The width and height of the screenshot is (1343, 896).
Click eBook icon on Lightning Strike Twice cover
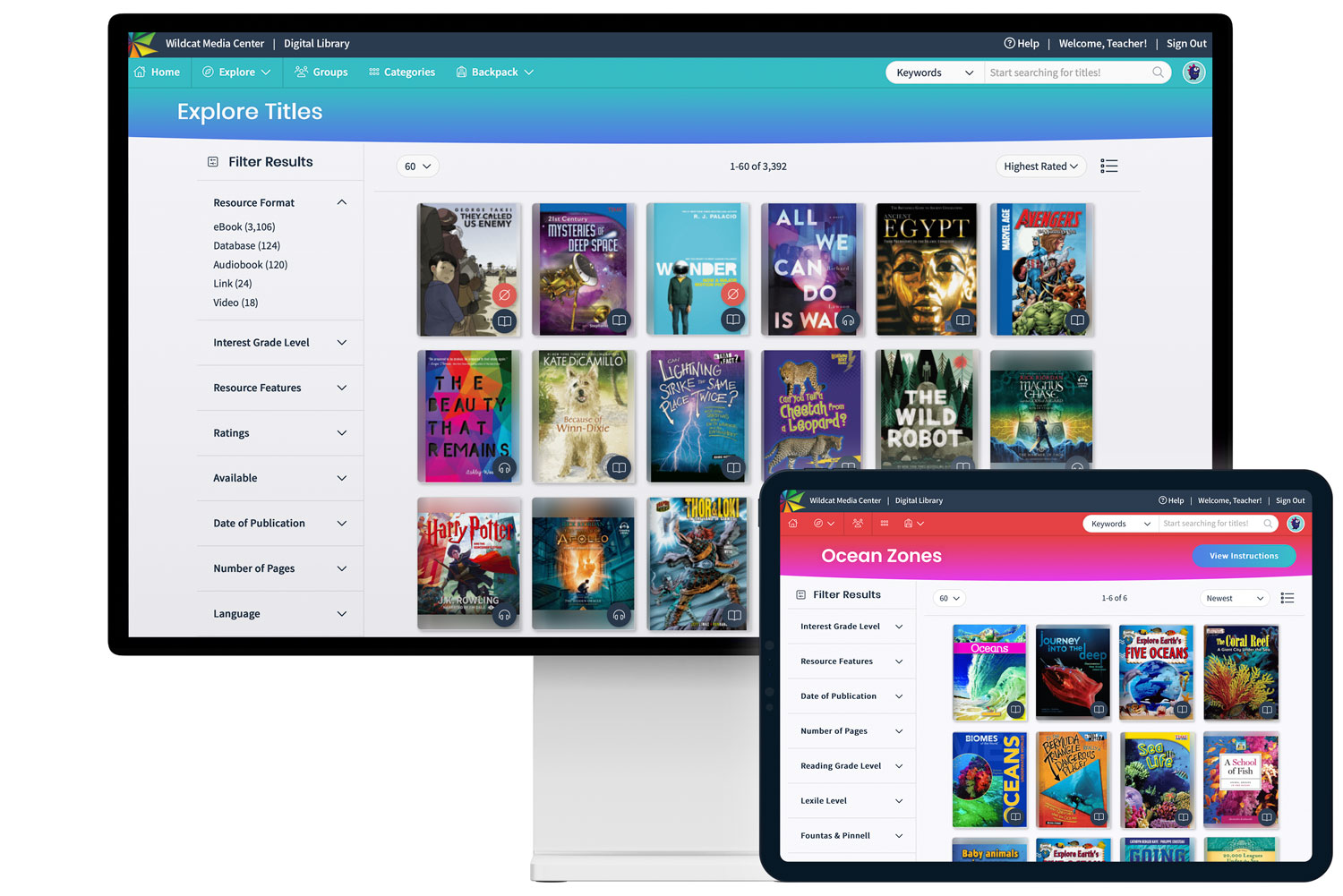tap(733, 468)
